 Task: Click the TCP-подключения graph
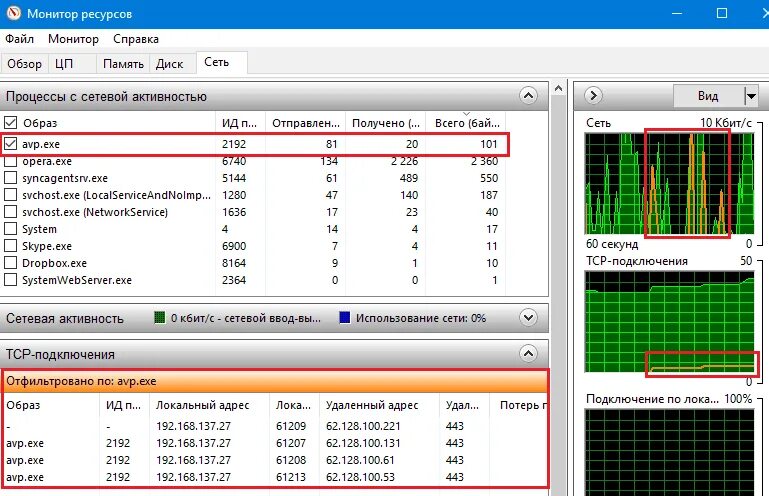pyautogui.click(x=669, y=321)
